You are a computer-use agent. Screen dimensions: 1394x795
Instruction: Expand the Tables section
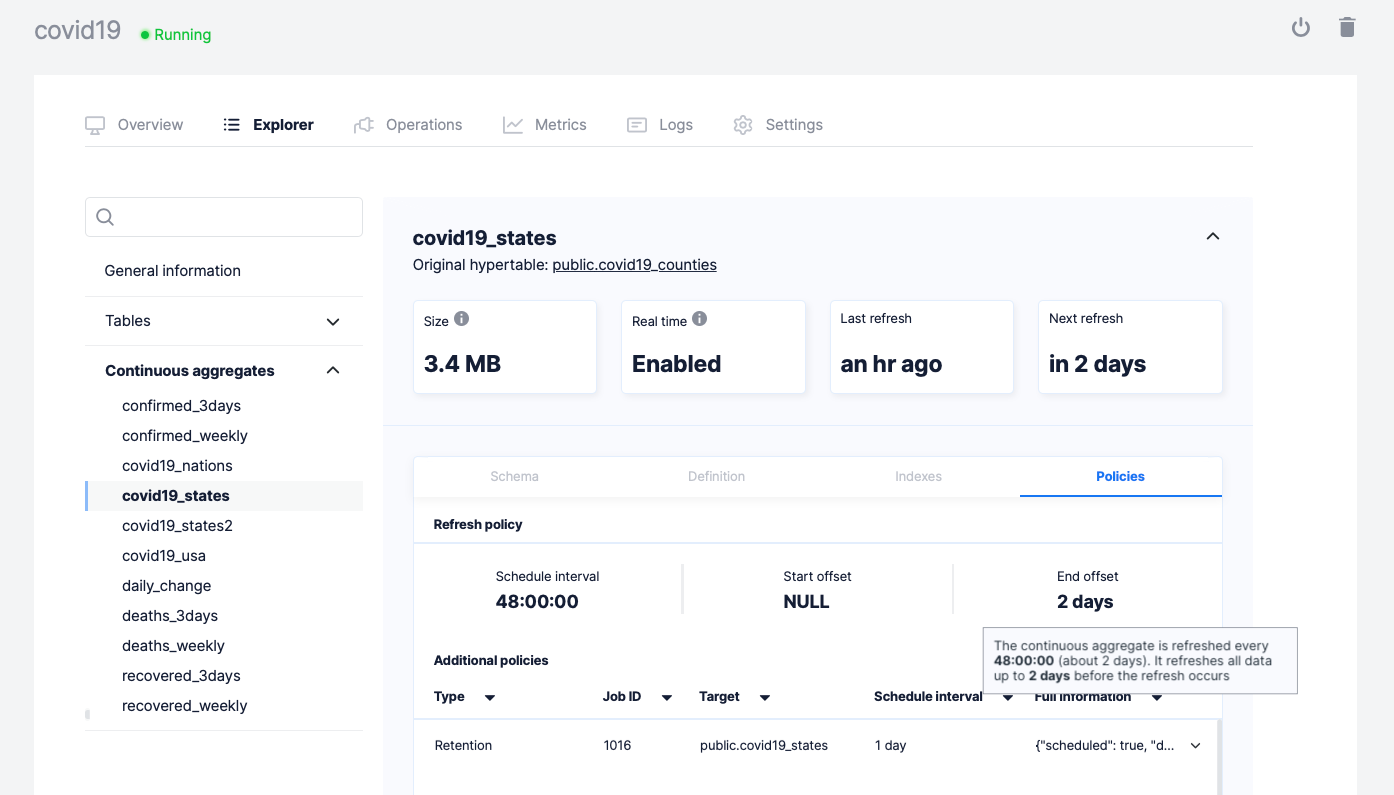(333, 321)
